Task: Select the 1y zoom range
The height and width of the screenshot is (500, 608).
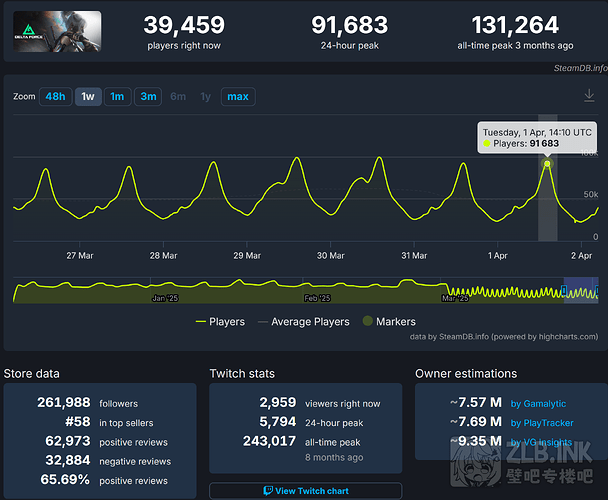Action: [x=206, y=96]
